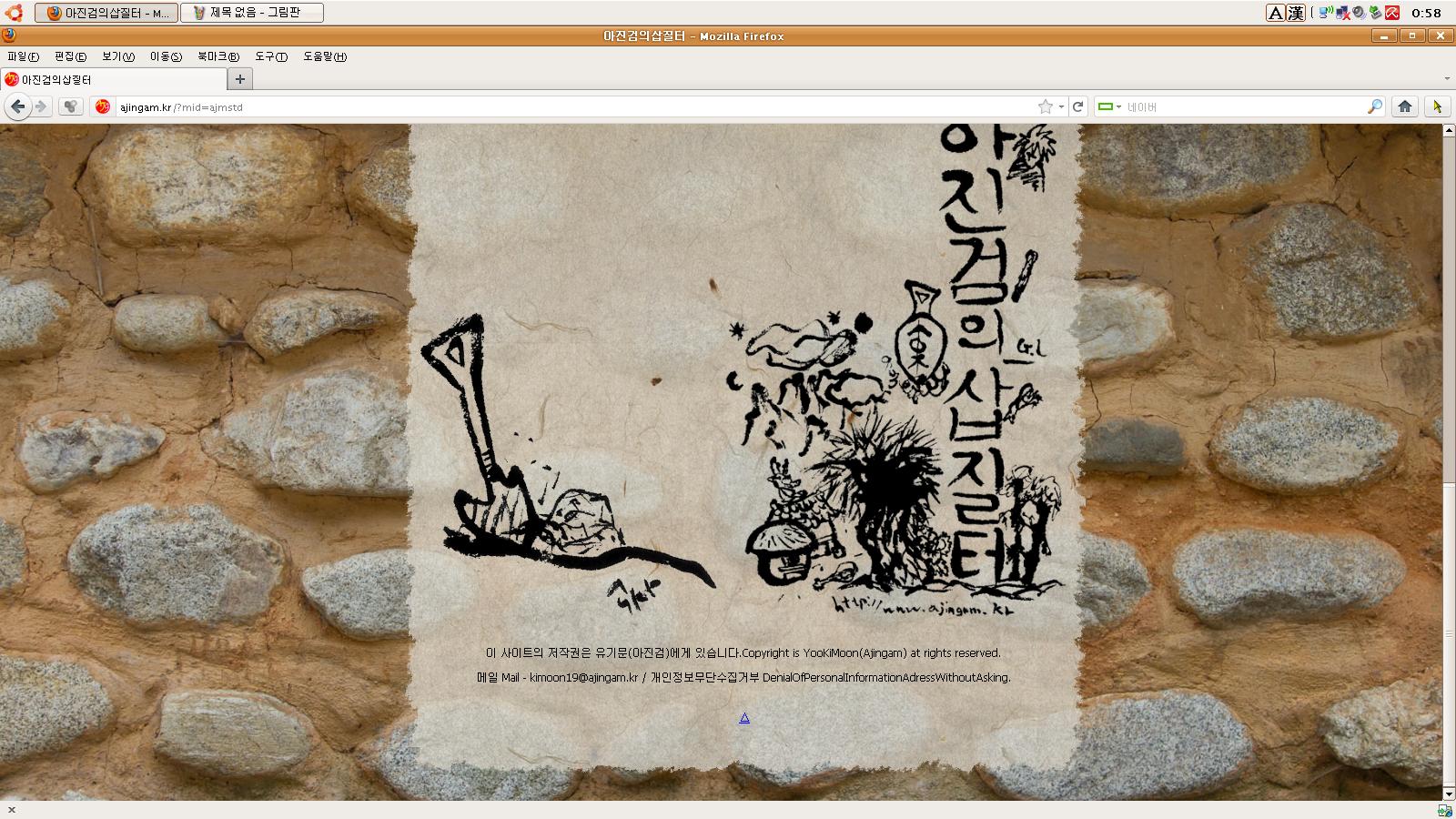Open the 도움말 menu
The height and width of the screenshot is (819, 1456).
(x=325, y=56)
